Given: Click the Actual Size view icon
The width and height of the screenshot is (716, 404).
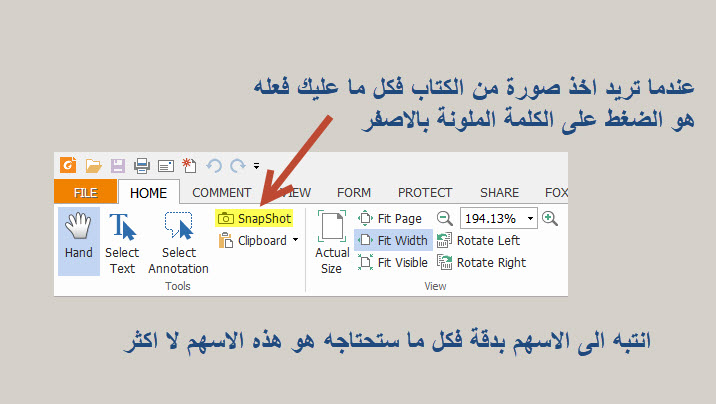Looking at the screenshot, I should tap(331, 240).
